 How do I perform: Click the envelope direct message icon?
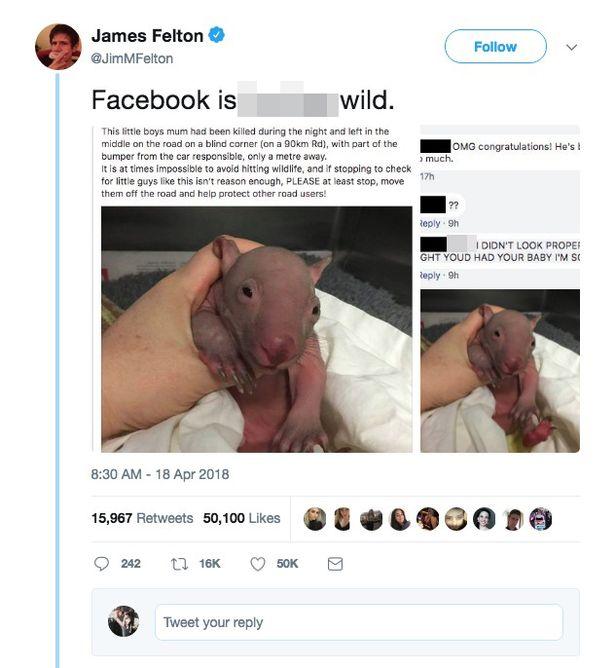click(x=335, y=564)
